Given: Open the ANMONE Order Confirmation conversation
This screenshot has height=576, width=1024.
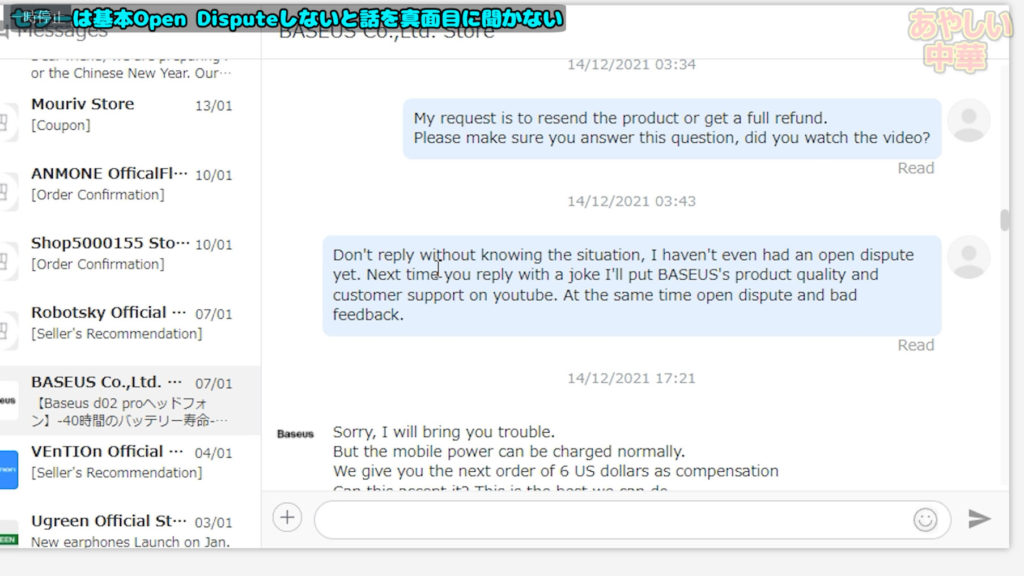Looking at the screenshot, I should [x=131, y=184].
